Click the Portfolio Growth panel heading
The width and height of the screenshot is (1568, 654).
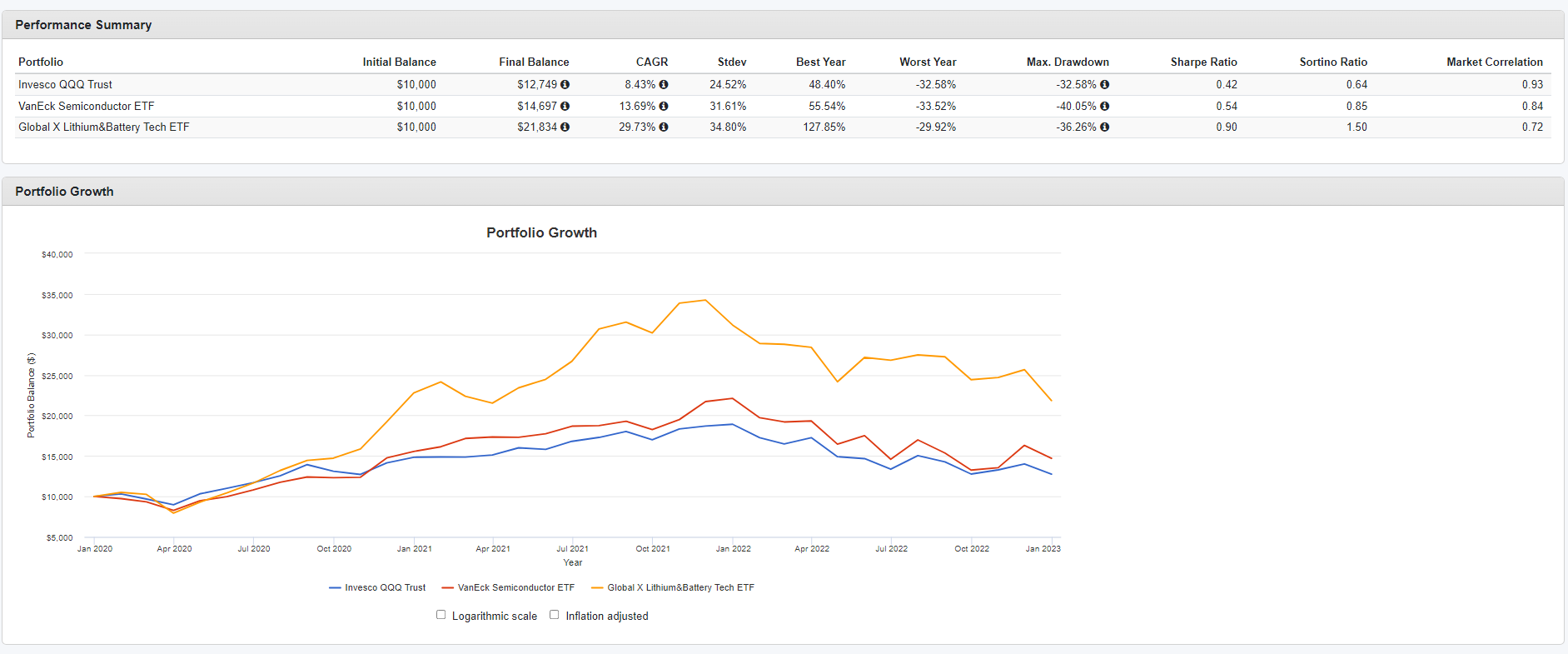point(64,192)
